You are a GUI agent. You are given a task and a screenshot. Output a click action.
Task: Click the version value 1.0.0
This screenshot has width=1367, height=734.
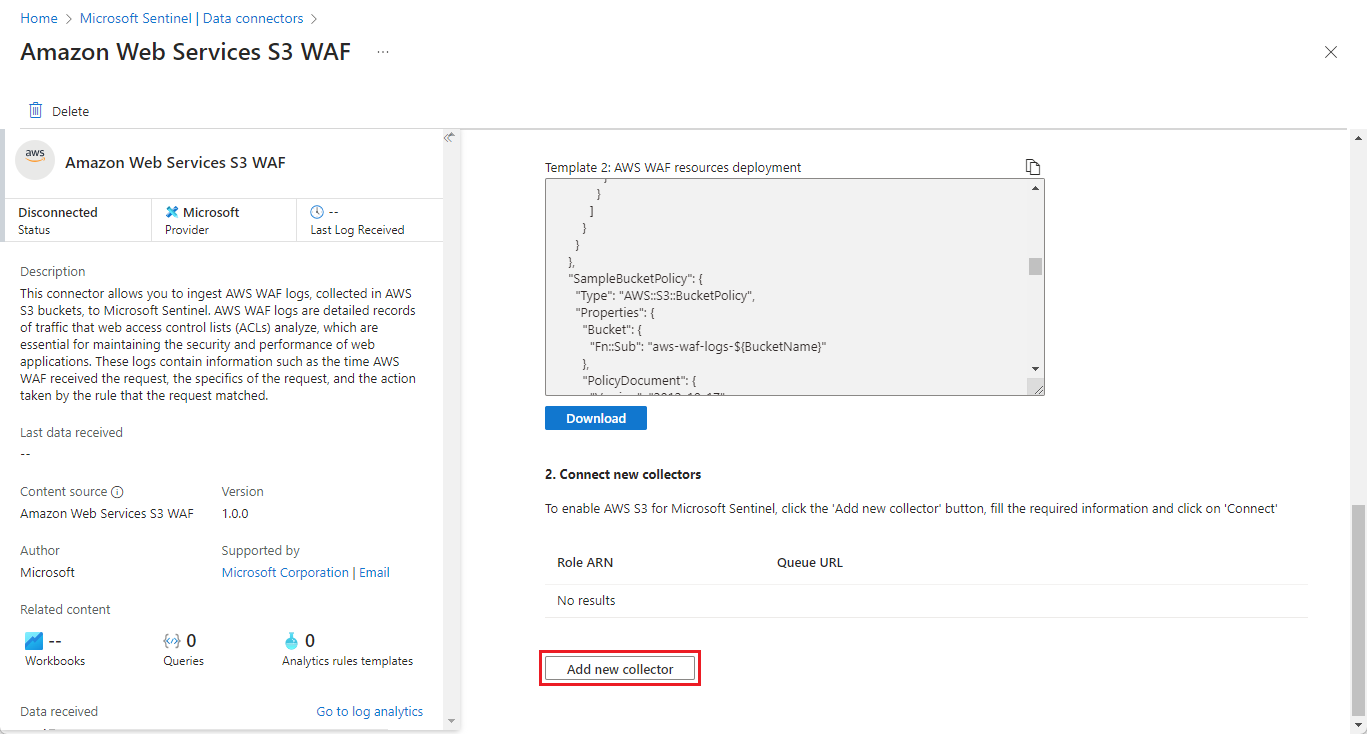[235, 513]
